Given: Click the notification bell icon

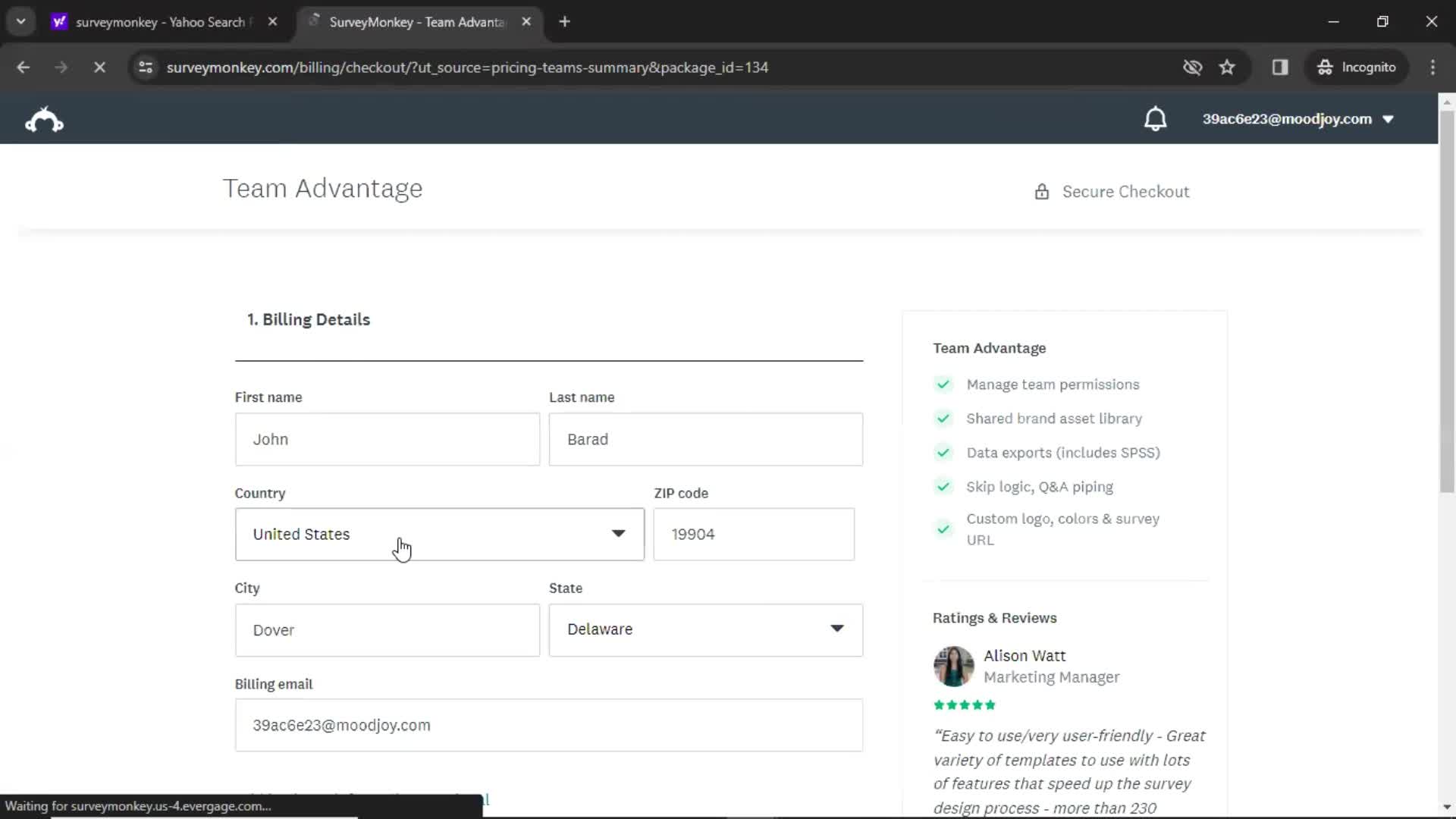Looking at the screenshot, I should pyautogui.click(x=1156, y=119).
